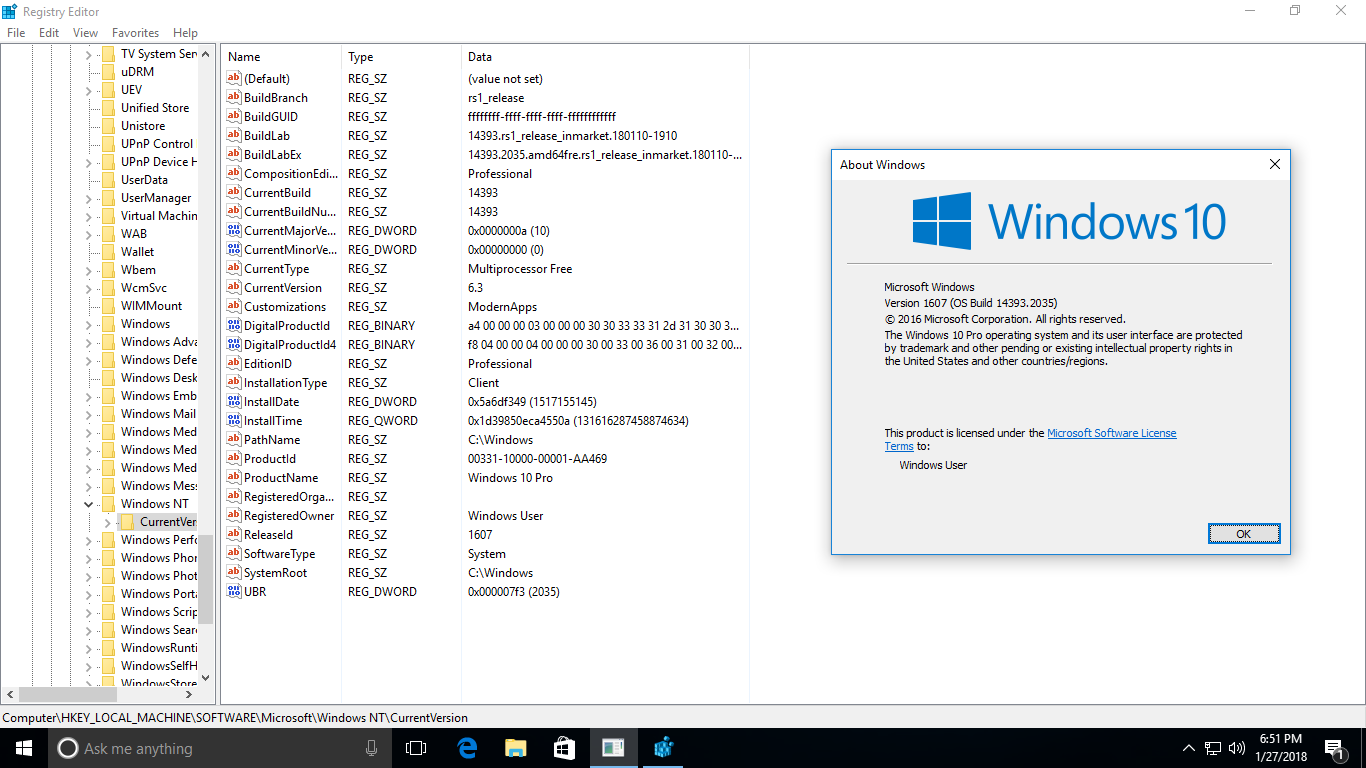This screenshot has width=1366, height=768.
Task: Expand the Windows Search tree node
Action: (x=88, y=630)
